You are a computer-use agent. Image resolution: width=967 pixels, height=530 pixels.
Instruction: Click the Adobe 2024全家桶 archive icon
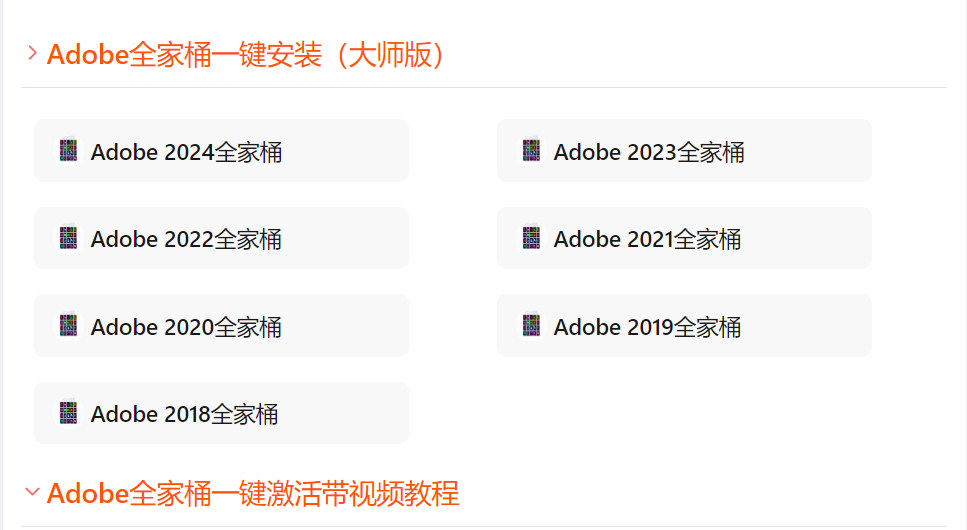(x=68, y=151)
